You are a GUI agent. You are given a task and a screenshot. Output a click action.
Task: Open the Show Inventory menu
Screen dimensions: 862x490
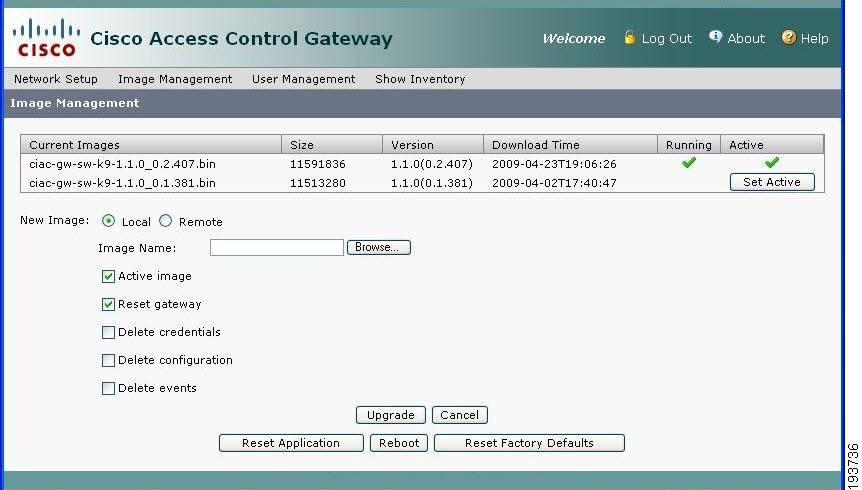420,79
